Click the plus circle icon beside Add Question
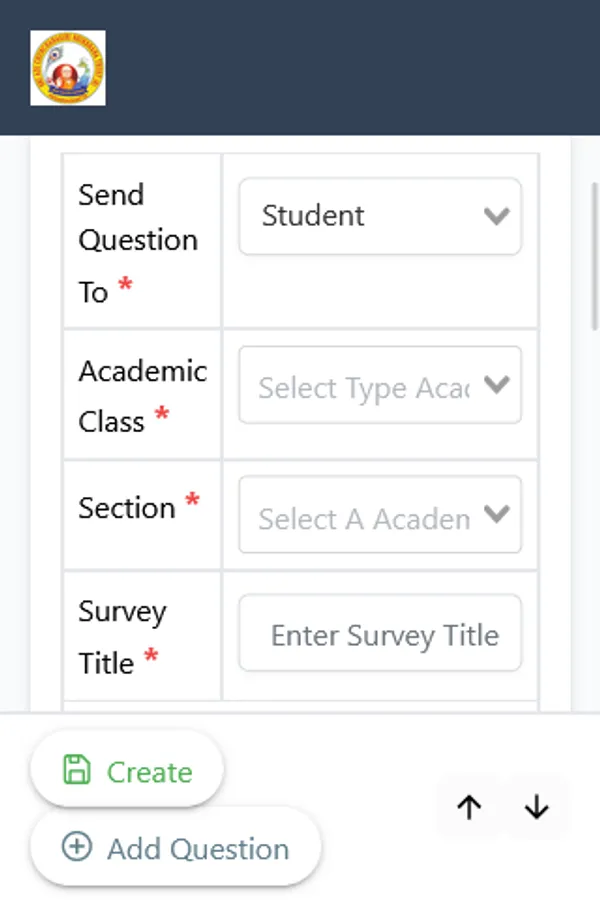Image resolution: width=600 pixels, height=900 pixels. pyautogui.click(x=76, y=847)
